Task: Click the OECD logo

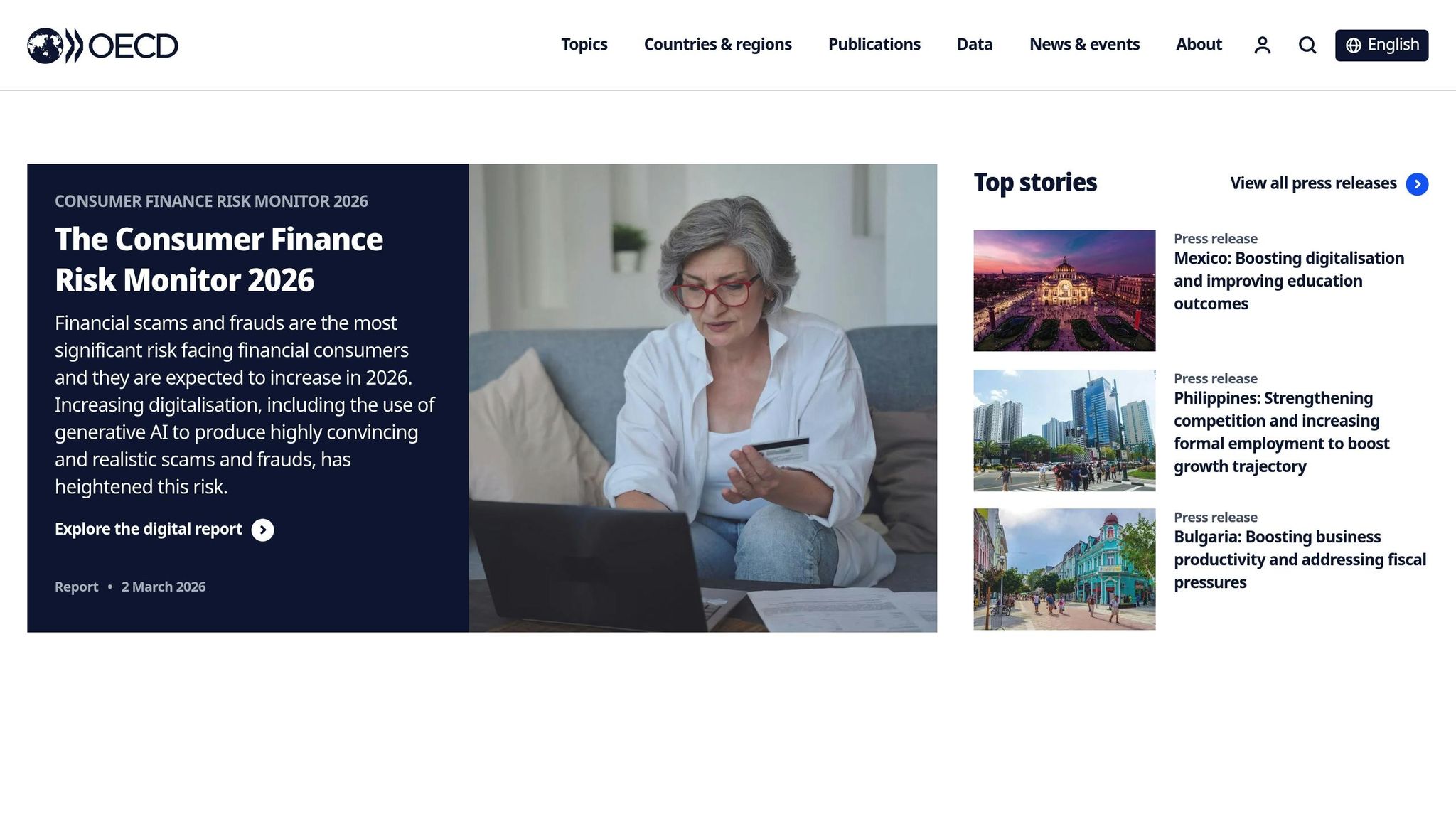Action: [x=102, y=45]
